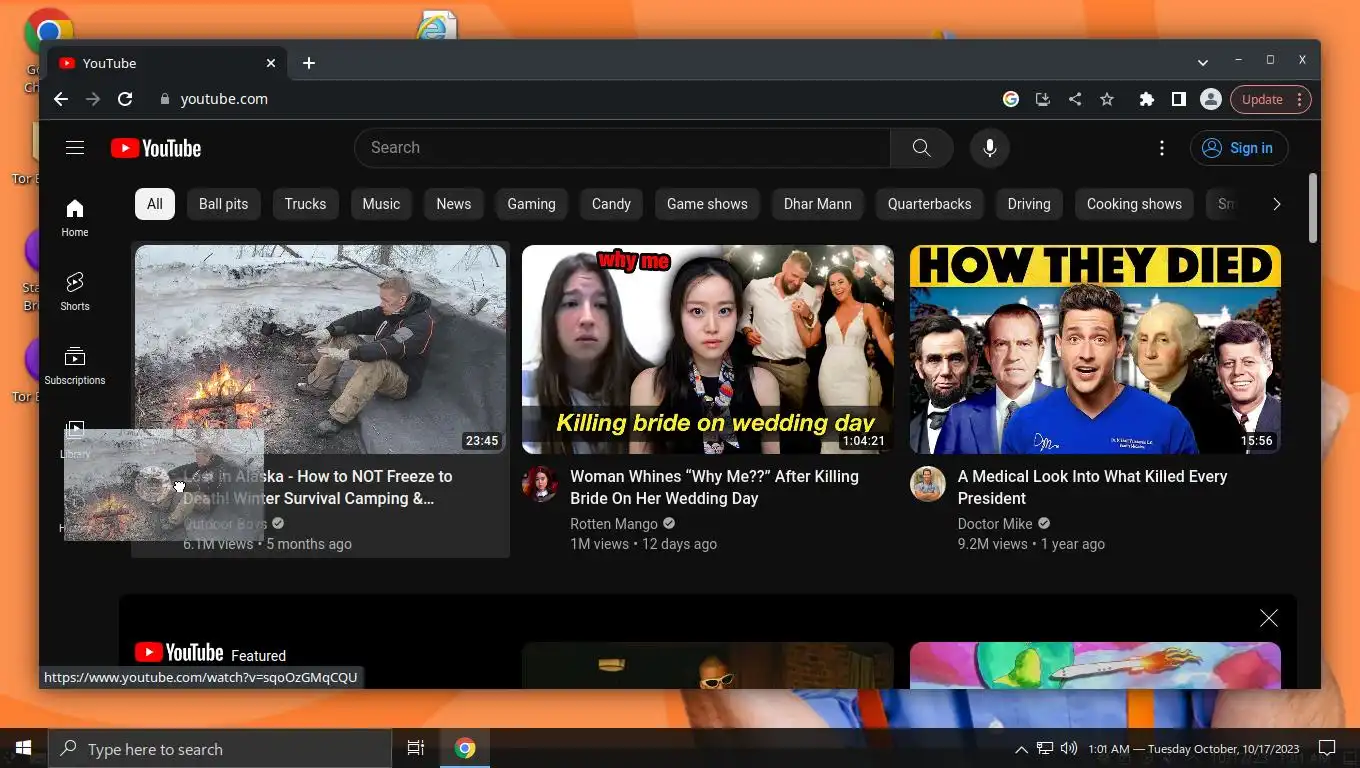The image size is (1360, 768).
Task: Select the All filter chip
Action: 155,204
